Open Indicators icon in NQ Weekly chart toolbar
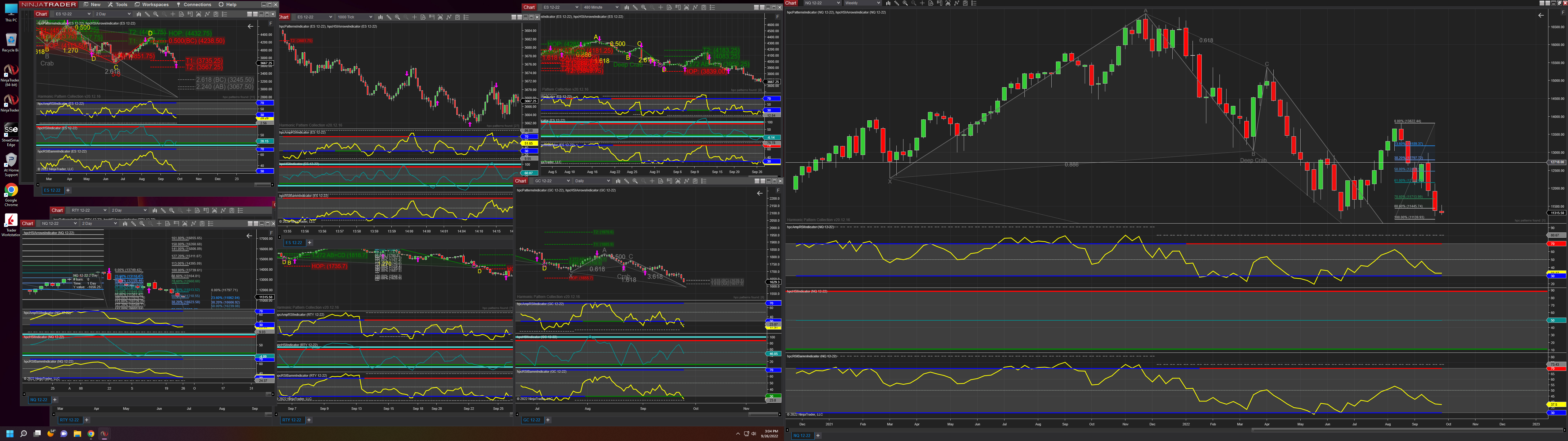Image resolution: width=1568 pixels, height=441 pixels. [948, 3]
